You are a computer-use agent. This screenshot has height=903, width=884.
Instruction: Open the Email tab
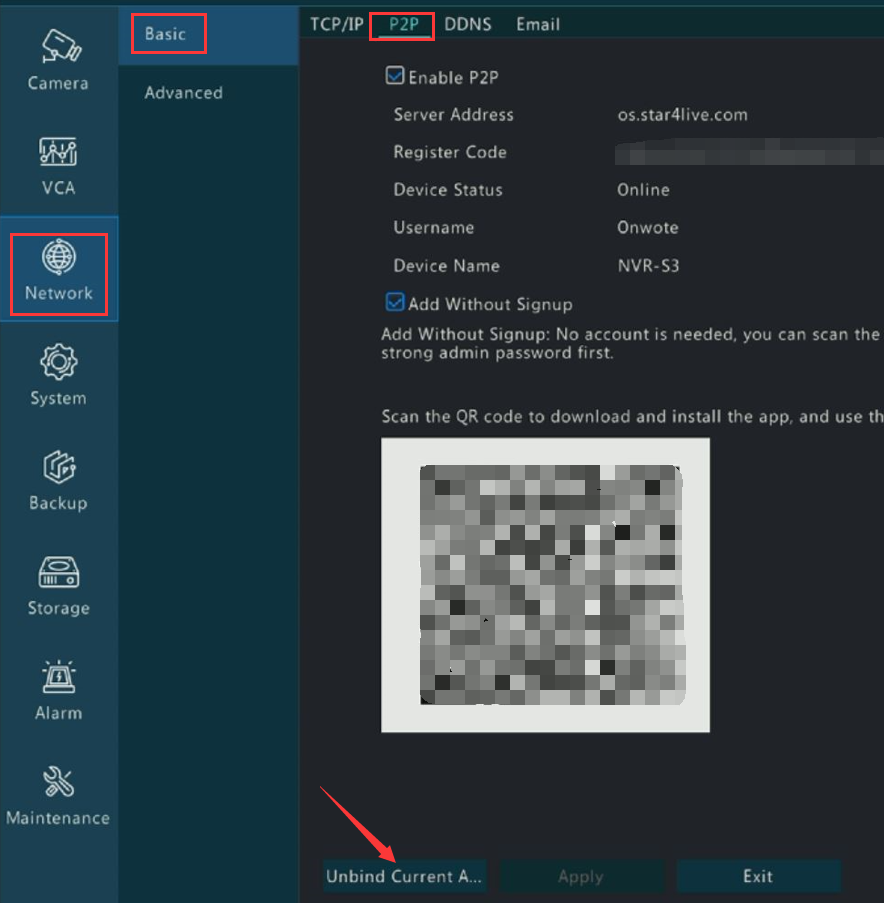(538, 24)
